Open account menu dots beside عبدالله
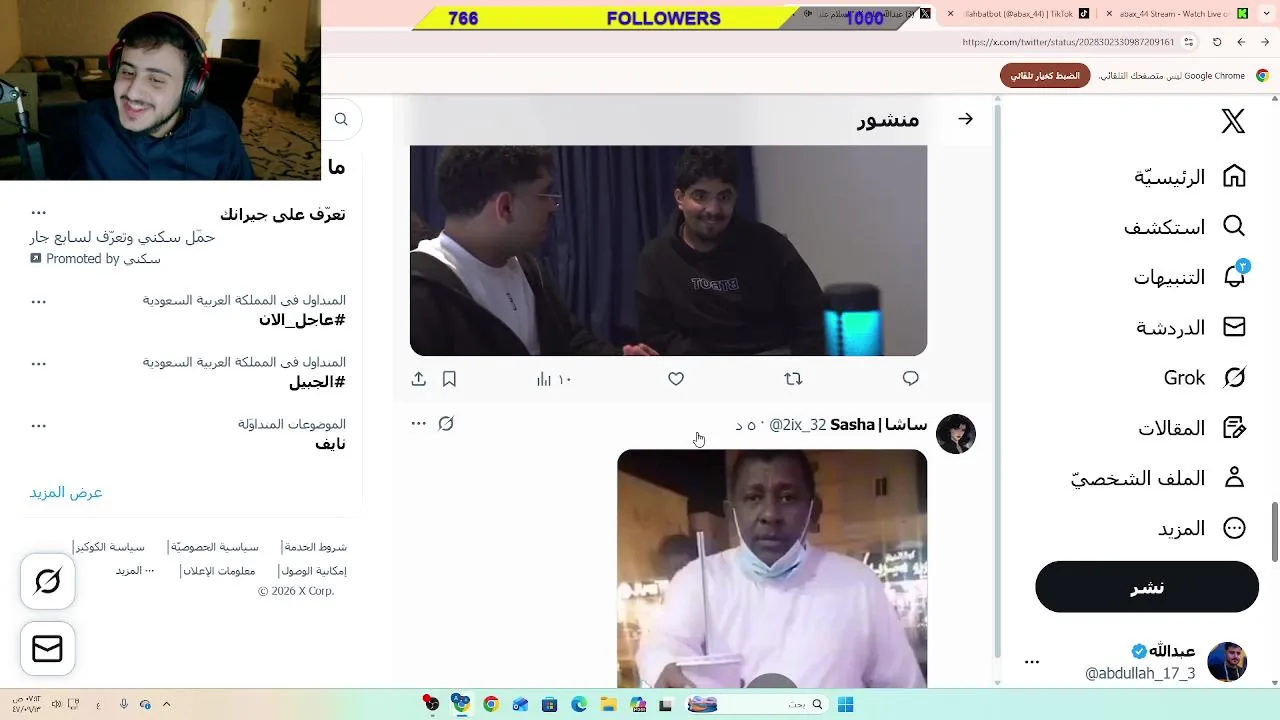The height and width of the screenshot is (720, 1280). pyautogui.click(x=1032, y=662)
